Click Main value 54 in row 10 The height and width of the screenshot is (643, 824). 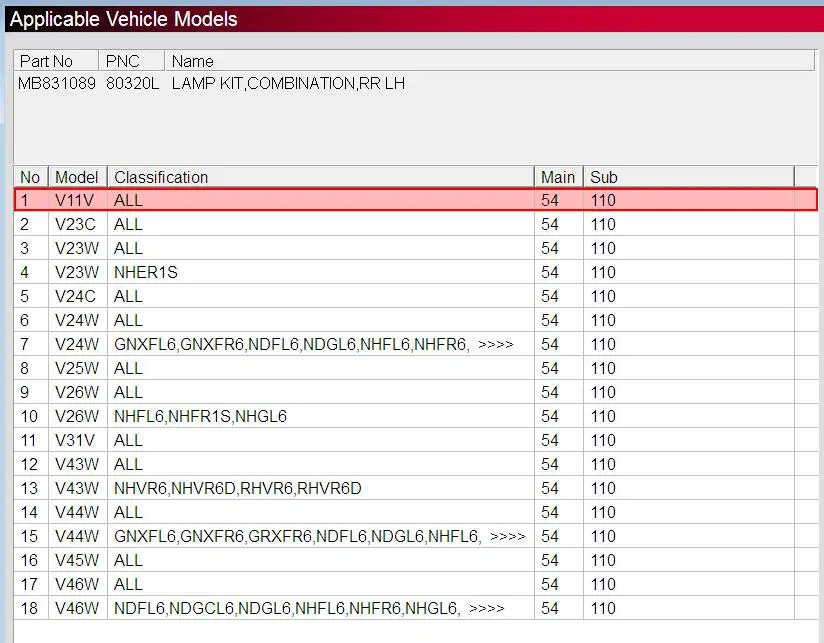[550, 417]
